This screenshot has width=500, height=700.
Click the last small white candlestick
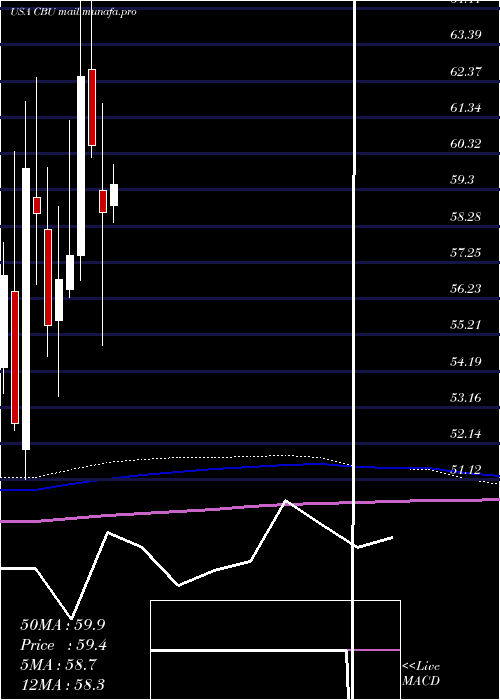114,195
